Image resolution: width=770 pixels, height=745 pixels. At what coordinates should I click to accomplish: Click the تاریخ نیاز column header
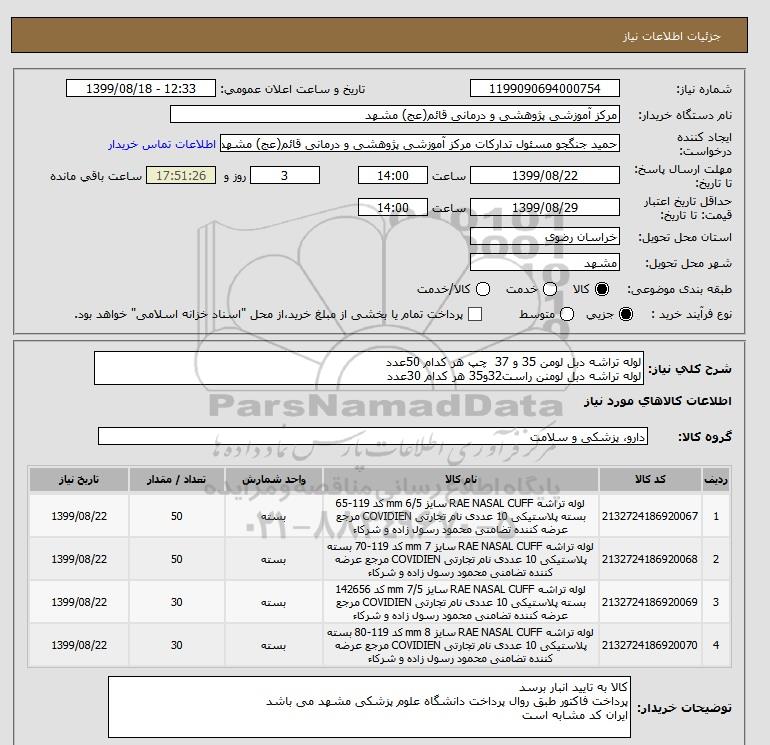pyautogui.click(x=79, y=479)
